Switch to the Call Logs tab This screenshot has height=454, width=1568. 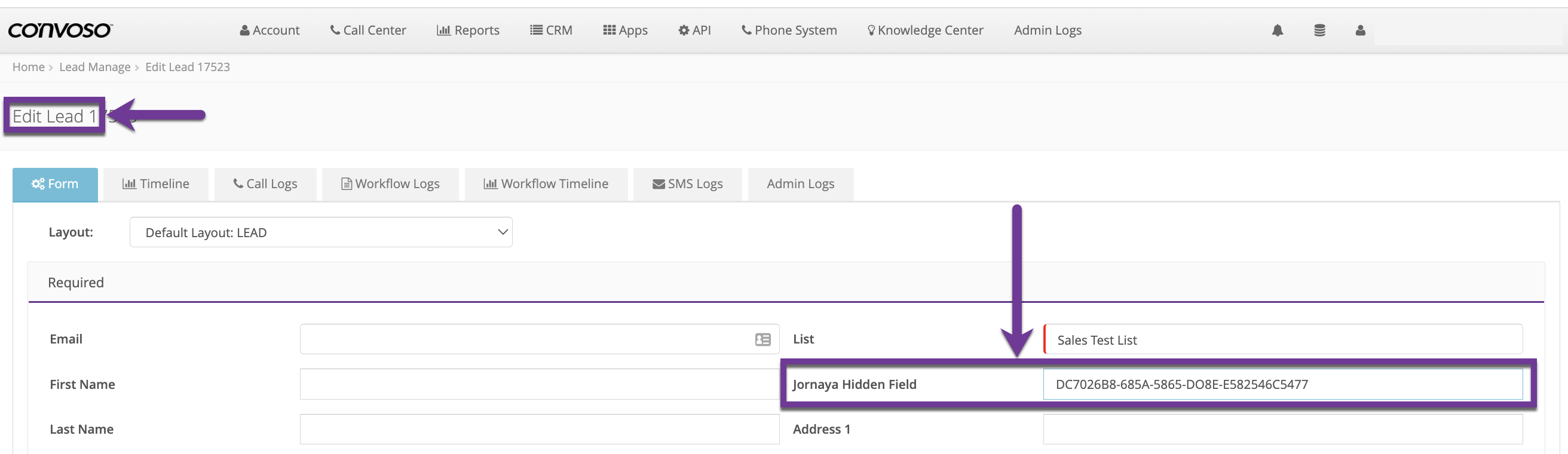coord(265,185)
